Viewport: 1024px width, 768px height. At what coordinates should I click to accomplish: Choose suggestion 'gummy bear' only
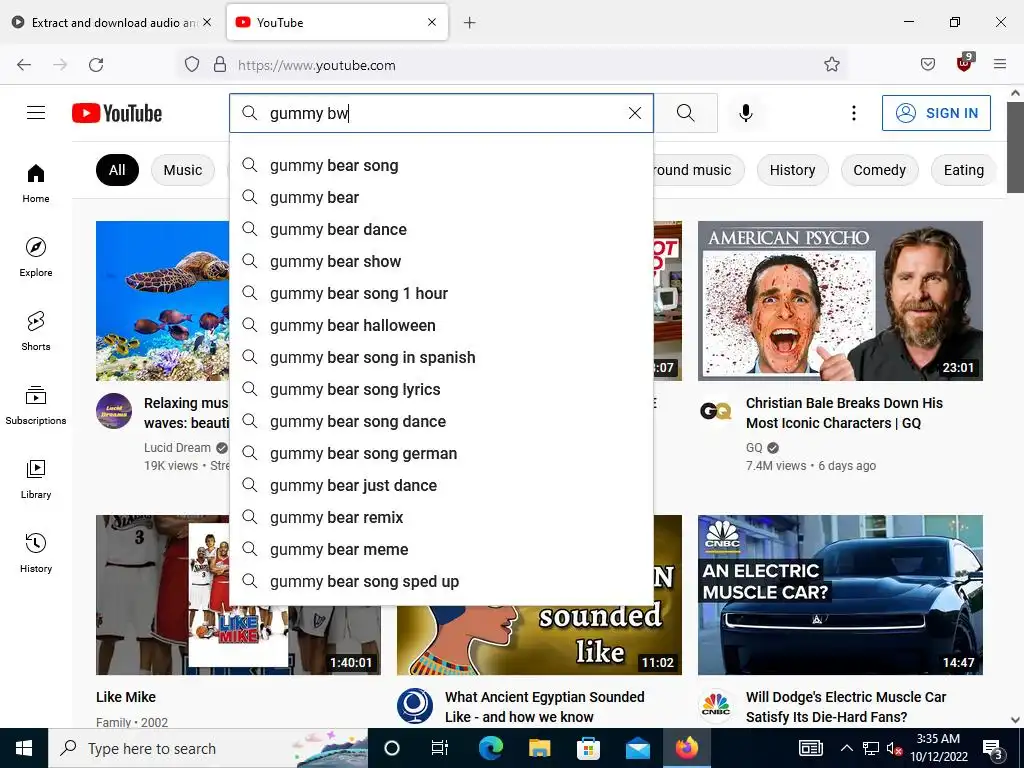tap(441, 197)
